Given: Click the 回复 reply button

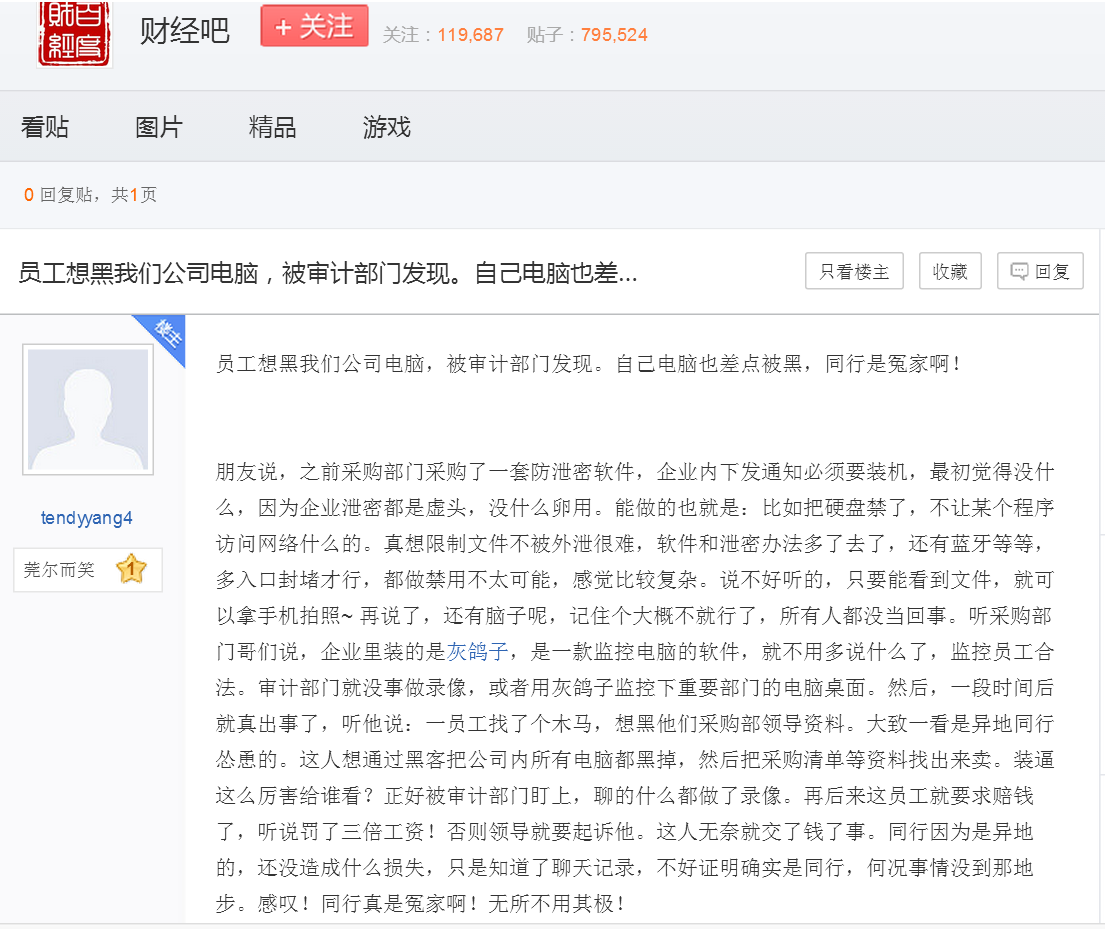Looking at the screenshot, I should click(1040, 271).
